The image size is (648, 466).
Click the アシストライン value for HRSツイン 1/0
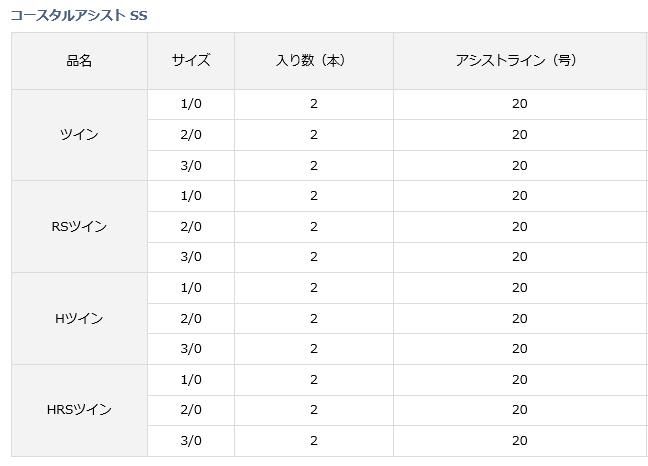click(519, 380)
